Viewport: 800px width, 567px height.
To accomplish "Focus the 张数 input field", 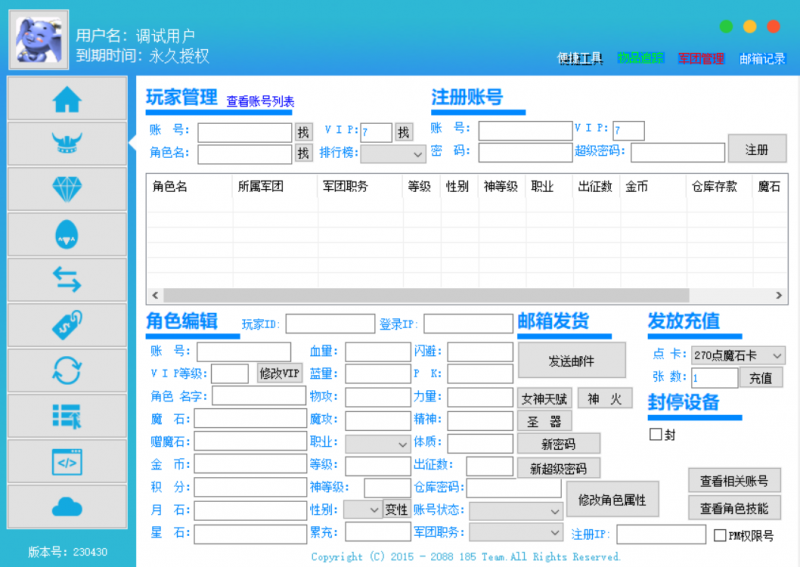I will [x=714, y=378].
